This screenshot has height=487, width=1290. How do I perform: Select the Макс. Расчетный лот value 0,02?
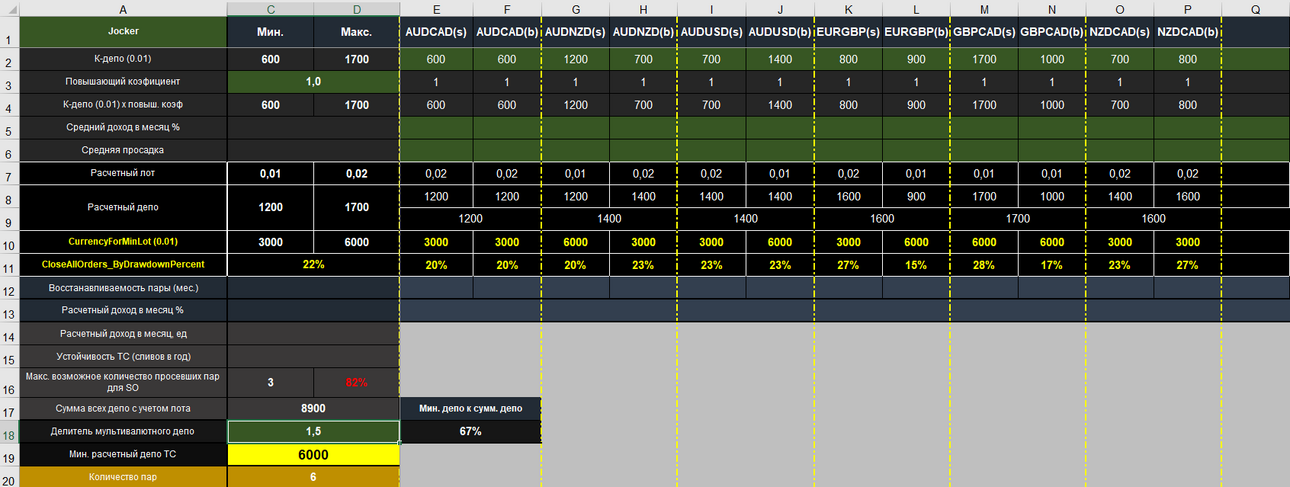tap(356, 173)
